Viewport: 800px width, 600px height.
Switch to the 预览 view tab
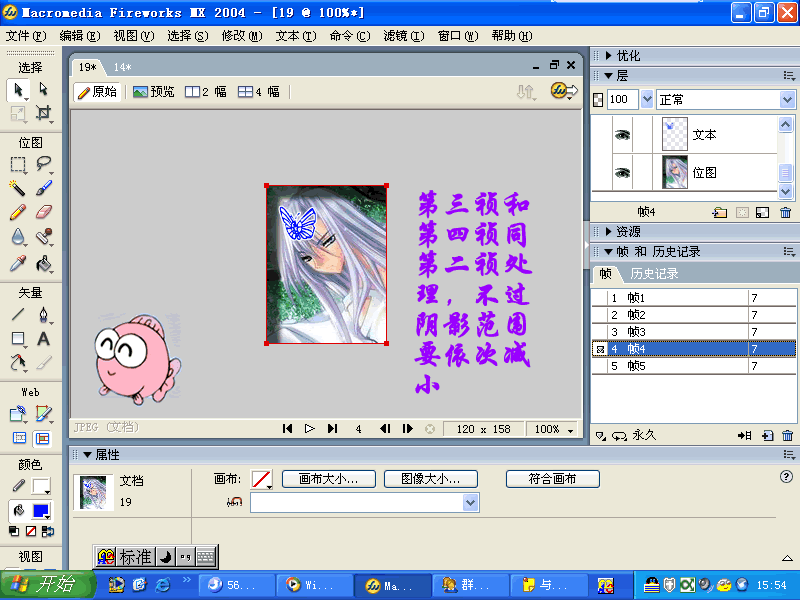[154, 92]
